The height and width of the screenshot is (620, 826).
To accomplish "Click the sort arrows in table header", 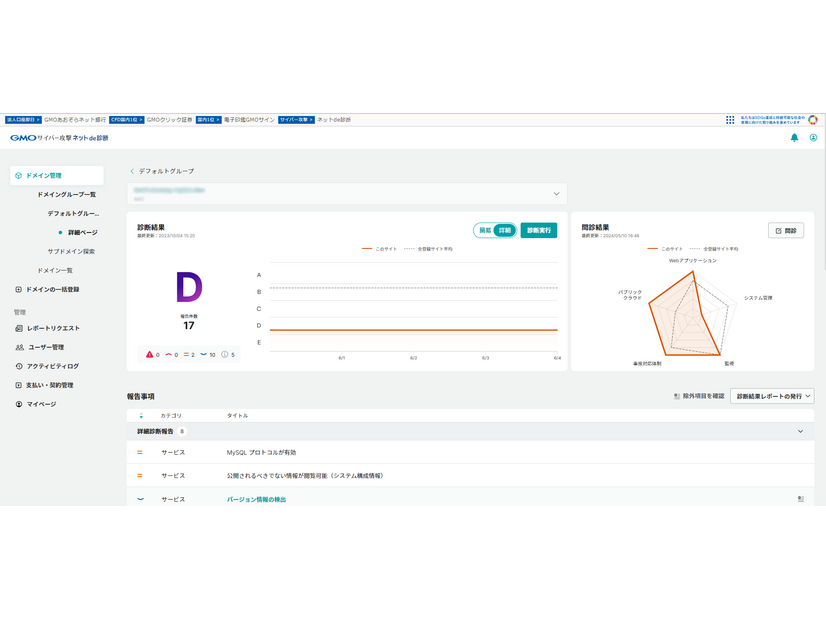I will click(141, 415).
